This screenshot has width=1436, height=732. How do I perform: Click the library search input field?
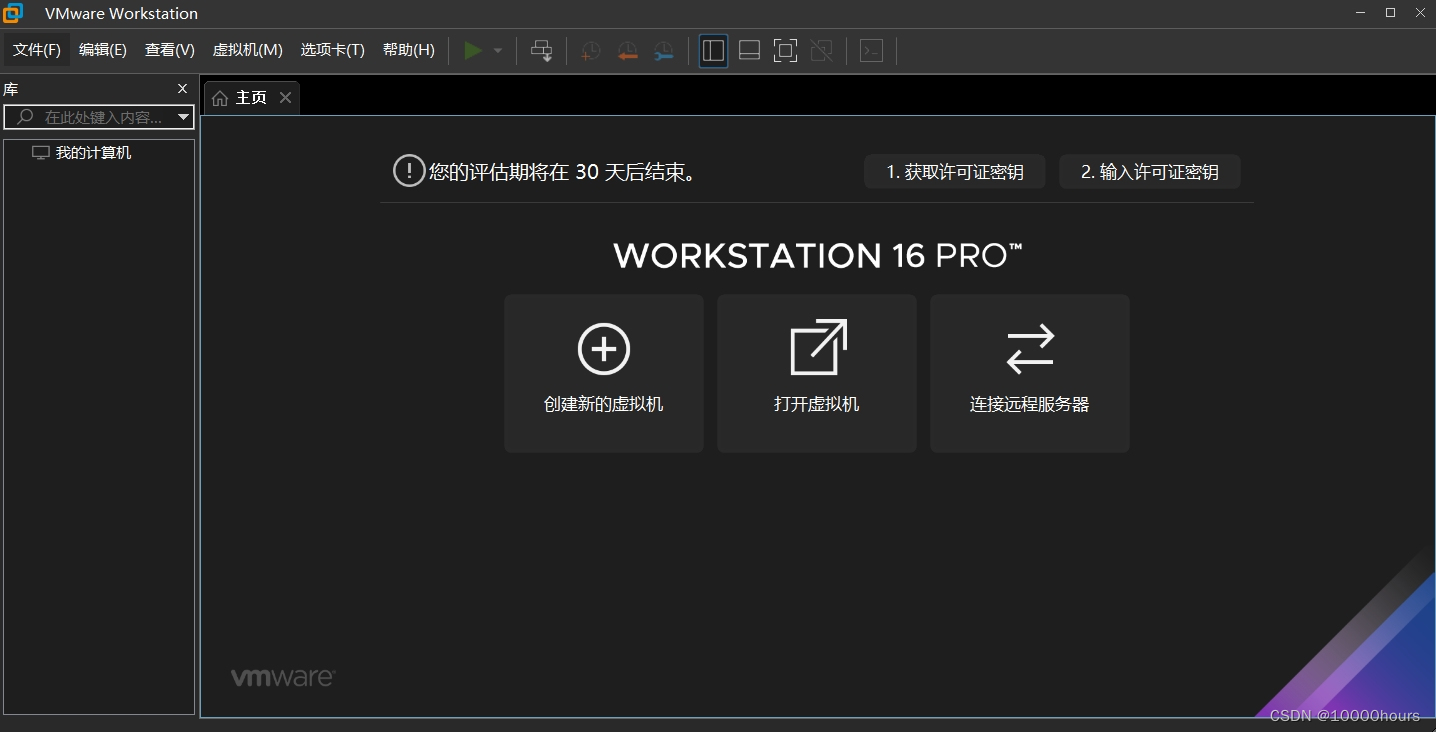pyautogui.click(x=98, y=117)
